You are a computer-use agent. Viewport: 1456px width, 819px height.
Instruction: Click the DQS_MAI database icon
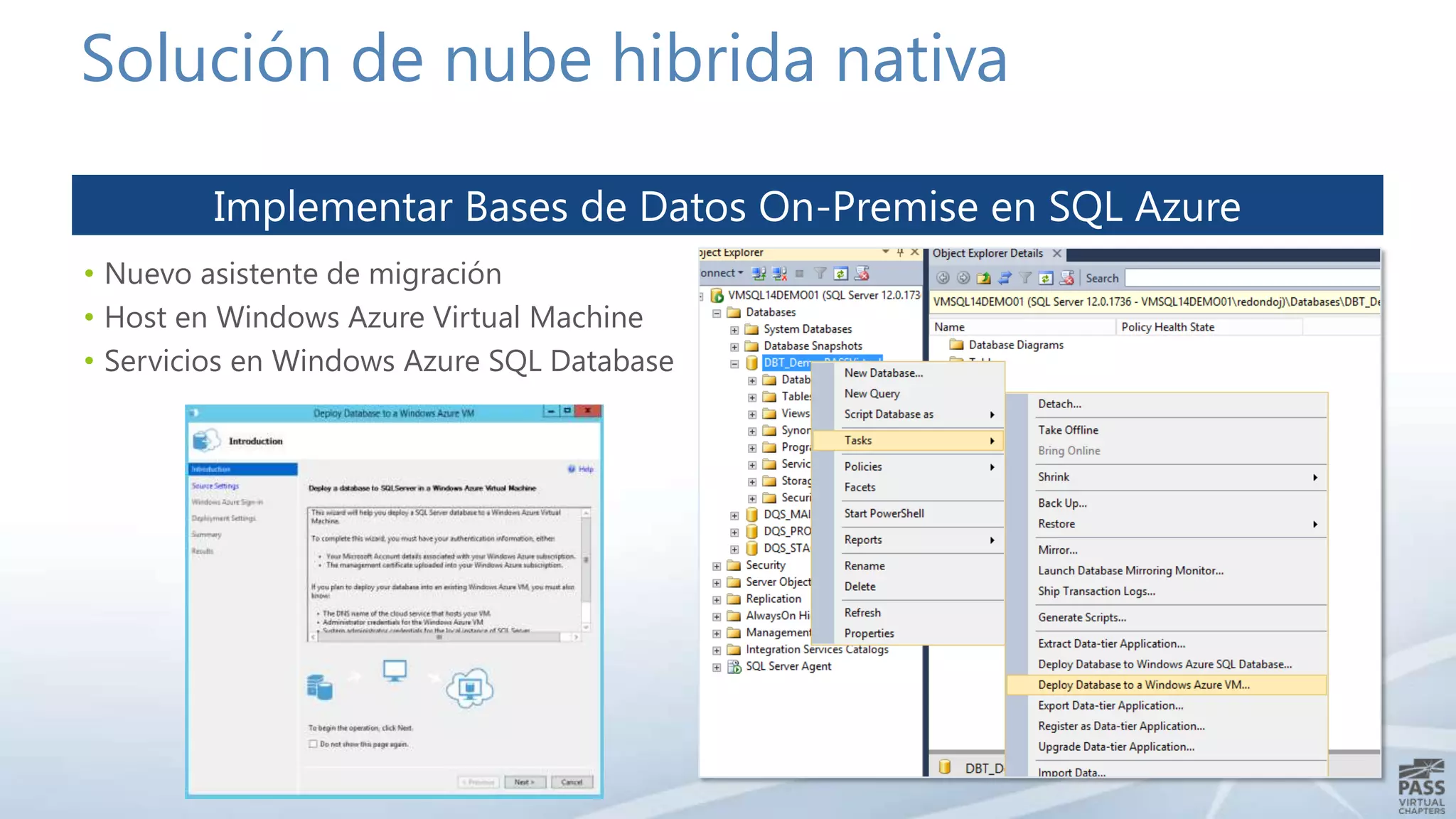point(751,514)
